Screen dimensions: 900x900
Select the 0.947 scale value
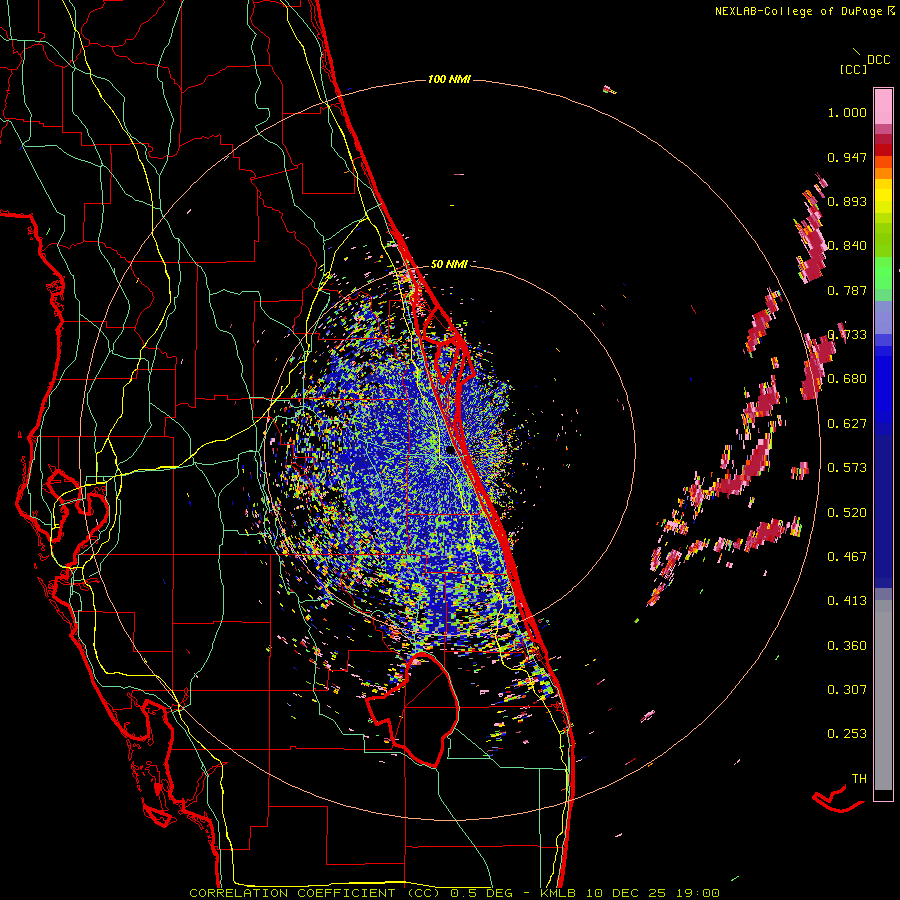pyautogui.click(x=847, y=157)
